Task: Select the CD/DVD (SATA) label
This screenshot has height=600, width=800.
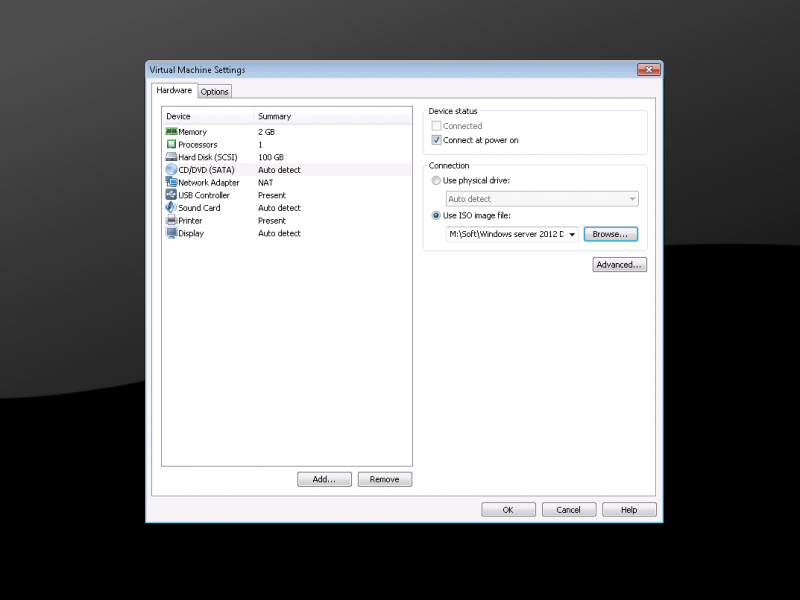Action: pyautogui.click(x=206, y=170)
